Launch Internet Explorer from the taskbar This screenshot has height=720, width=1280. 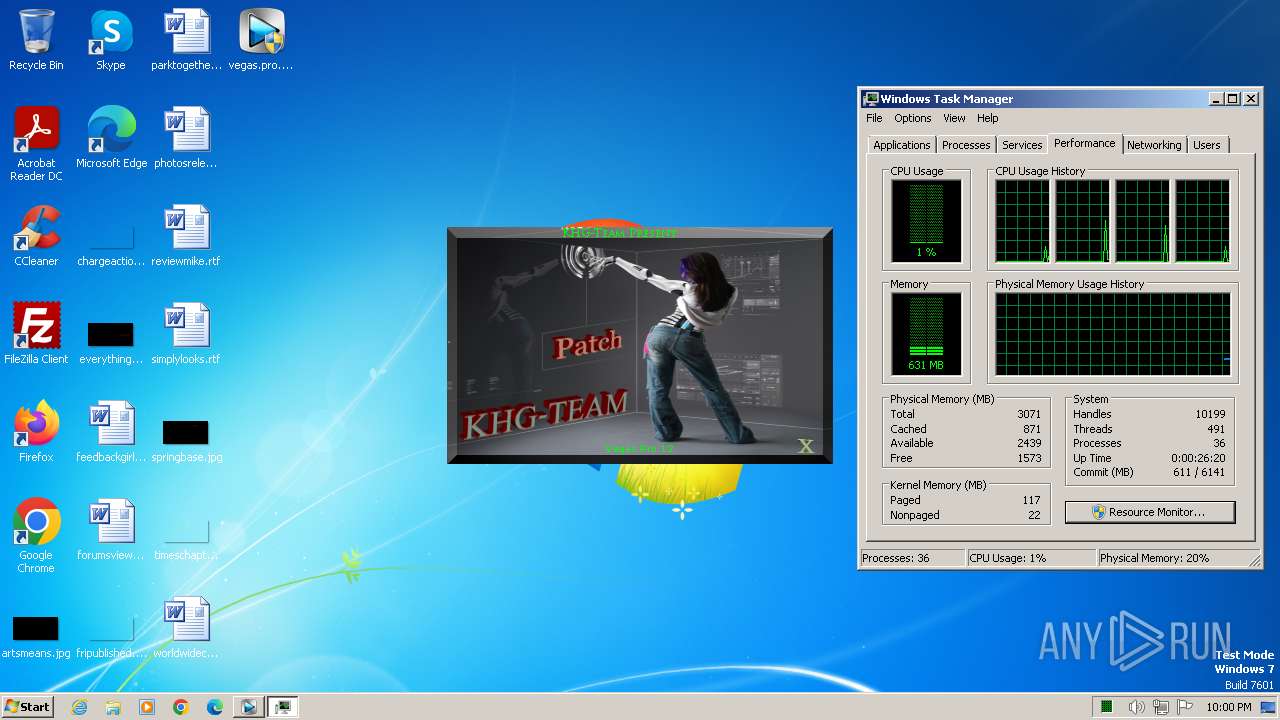point(79,707)
